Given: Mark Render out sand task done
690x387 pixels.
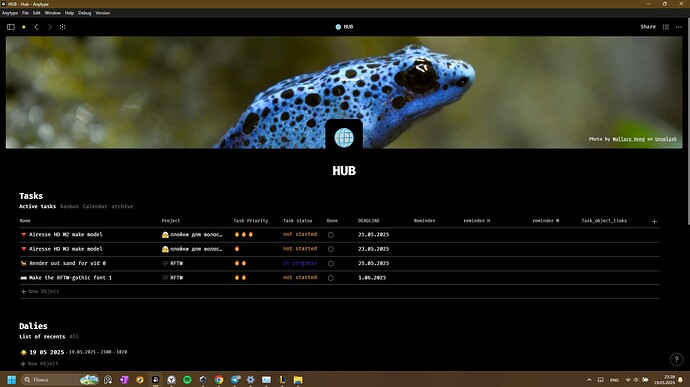Looking at the screenshot, I should point(330,264).
